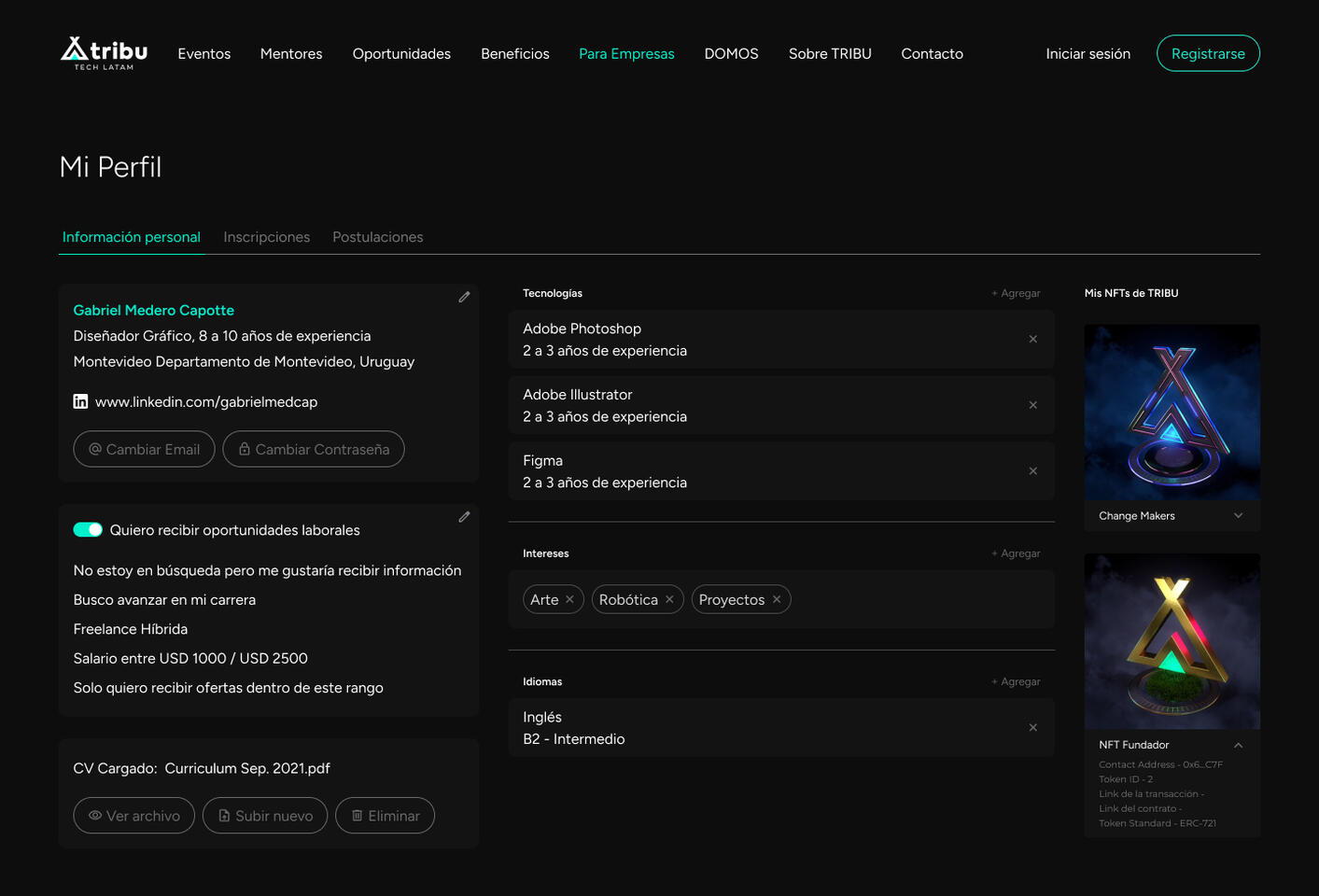Remove the Proyectos interest tag

tap(776, 599)
